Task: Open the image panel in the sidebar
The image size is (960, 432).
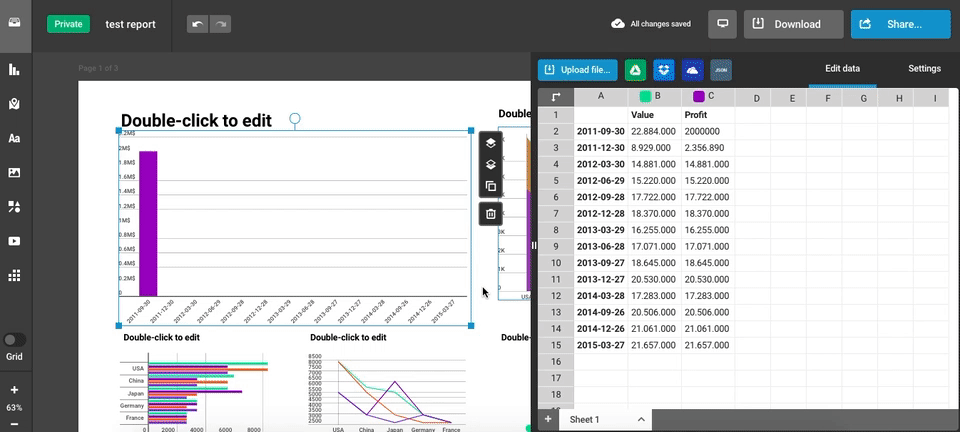Action: (x=14, y=173)
